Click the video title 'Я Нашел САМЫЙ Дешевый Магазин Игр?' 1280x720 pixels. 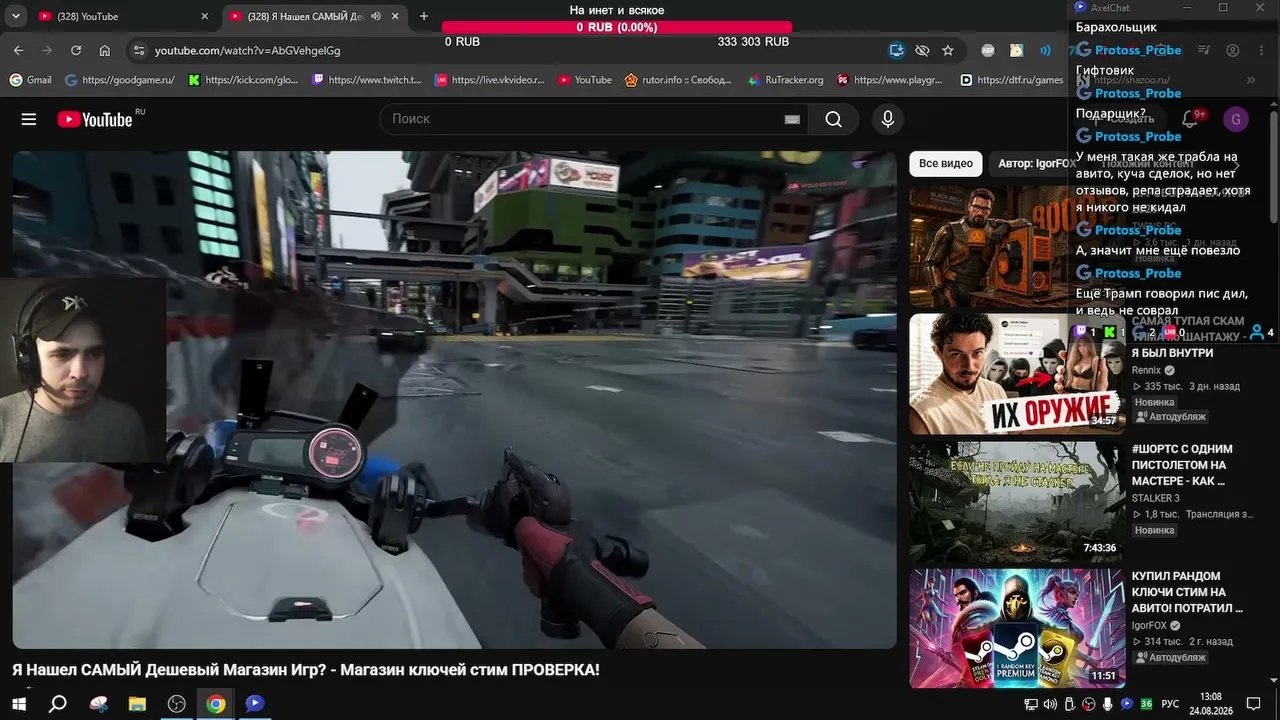[x=306, y=669]
